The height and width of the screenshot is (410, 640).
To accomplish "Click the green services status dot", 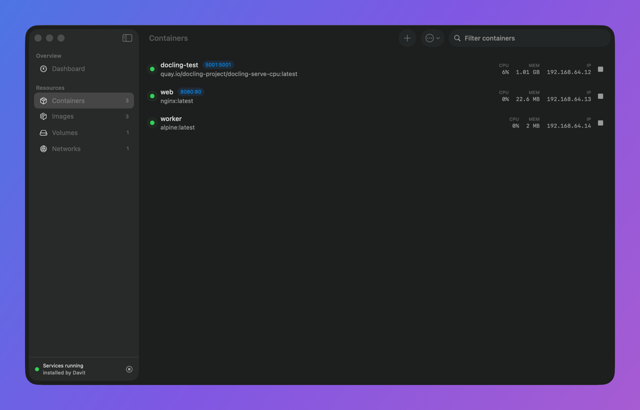I will (x=37, y=369).
